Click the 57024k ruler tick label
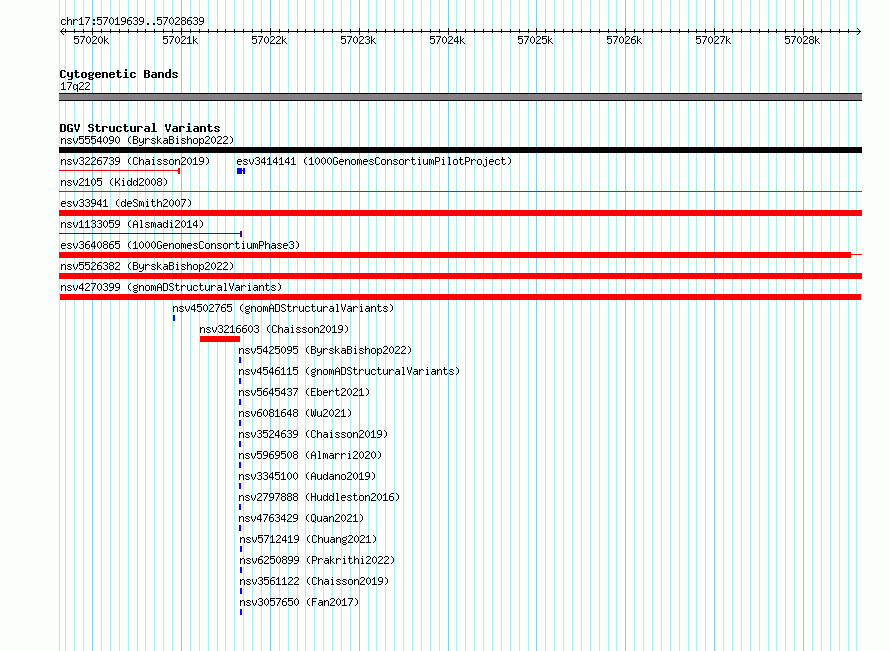Screen dimensions: 890x651 tap(447, 40)
